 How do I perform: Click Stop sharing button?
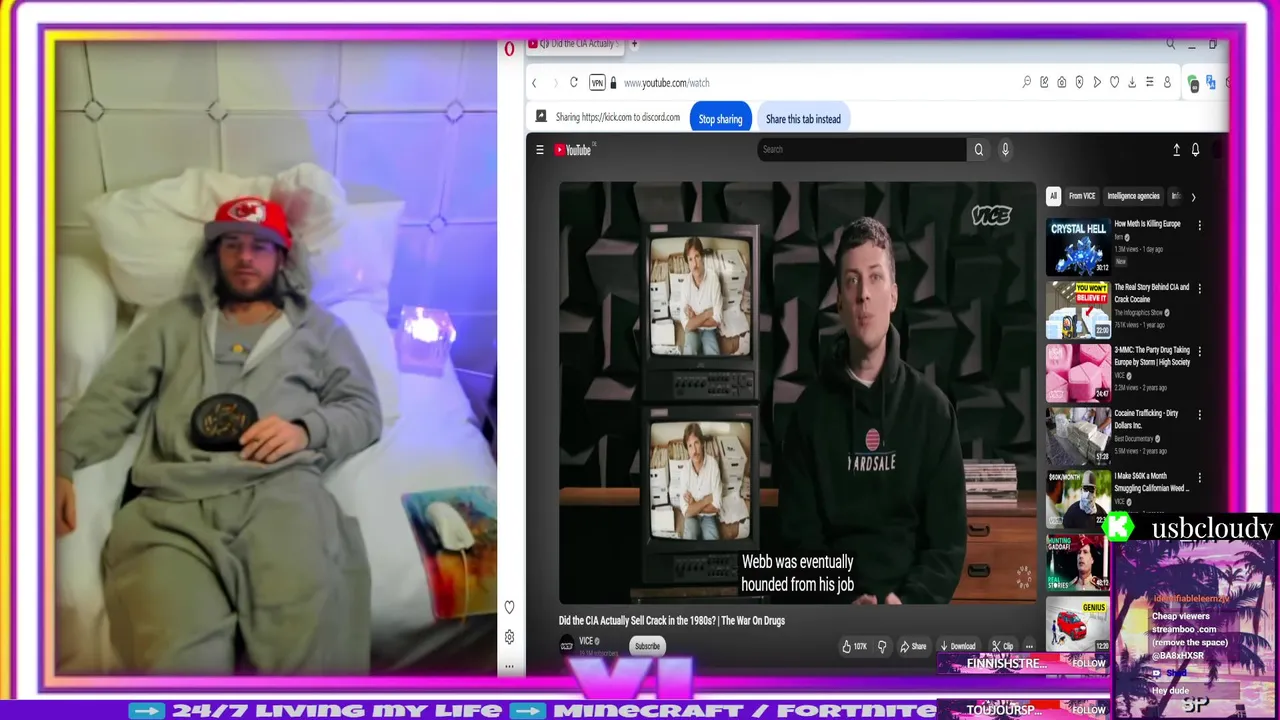click(x=720, y=119)
